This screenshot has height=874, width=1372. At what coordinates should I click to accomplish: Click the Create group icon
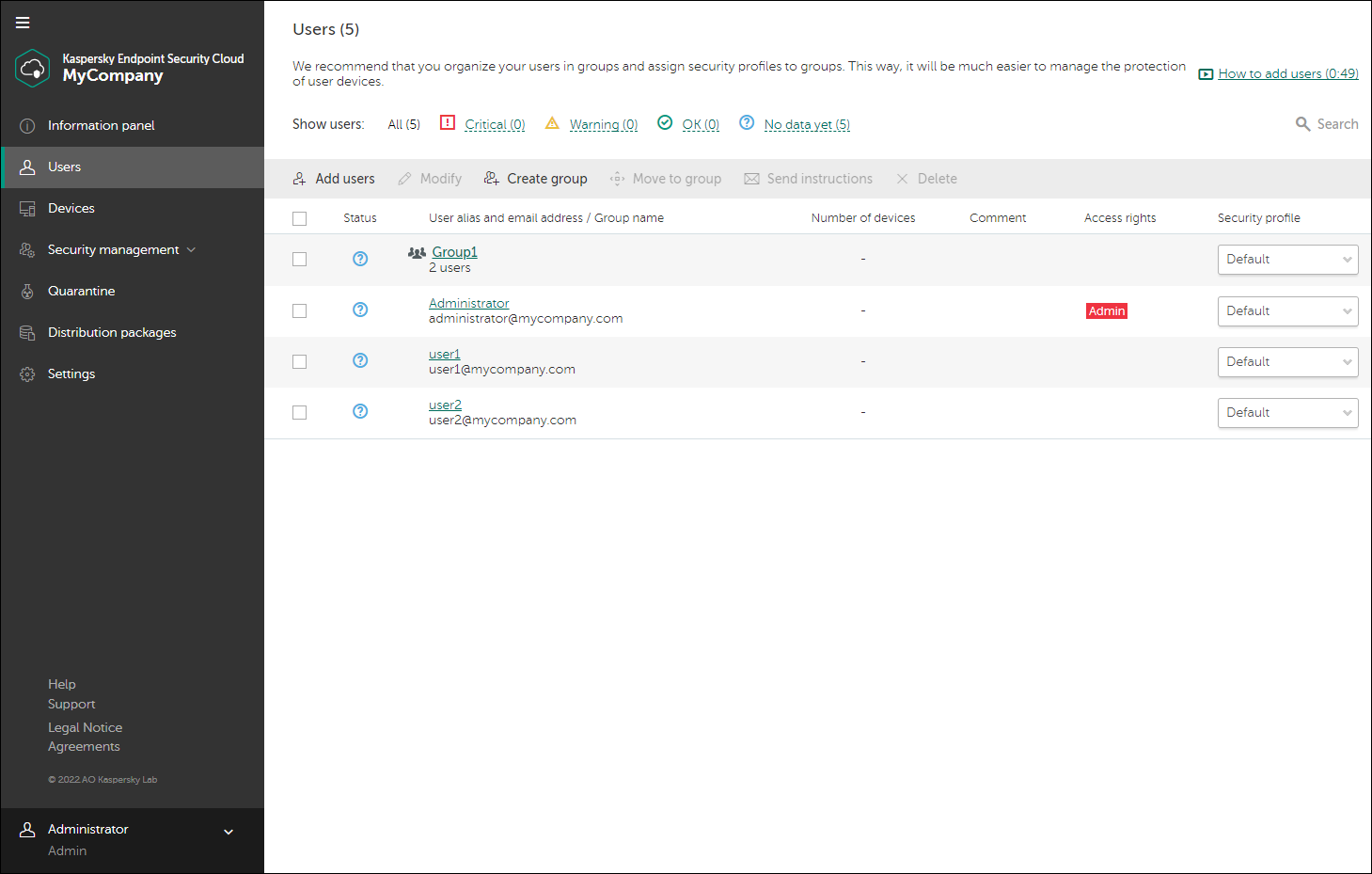[492, 178]
